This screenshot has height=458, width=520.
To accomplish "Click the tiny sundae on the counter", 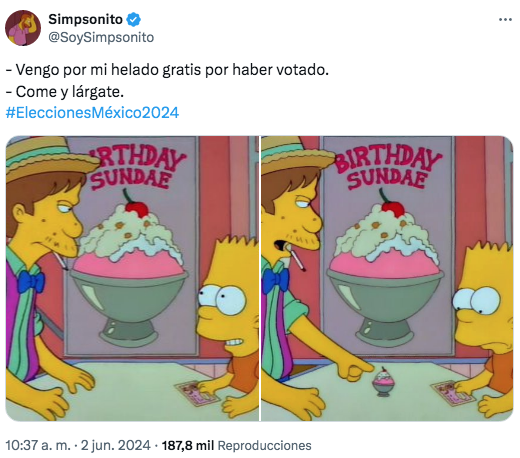I will click(383, 382).
